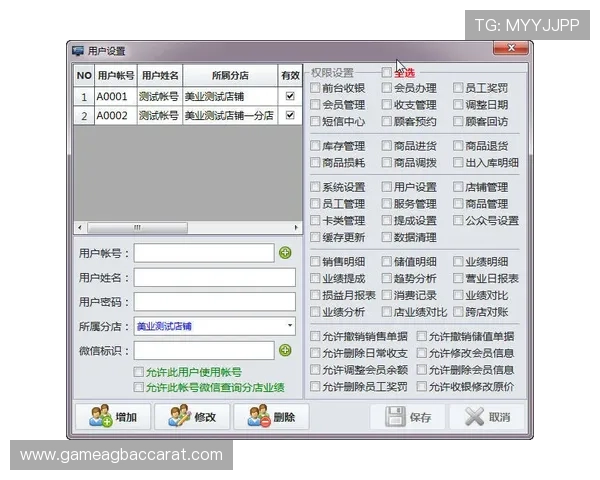Check the 用户设置 permission box

[x=386, y=187]
